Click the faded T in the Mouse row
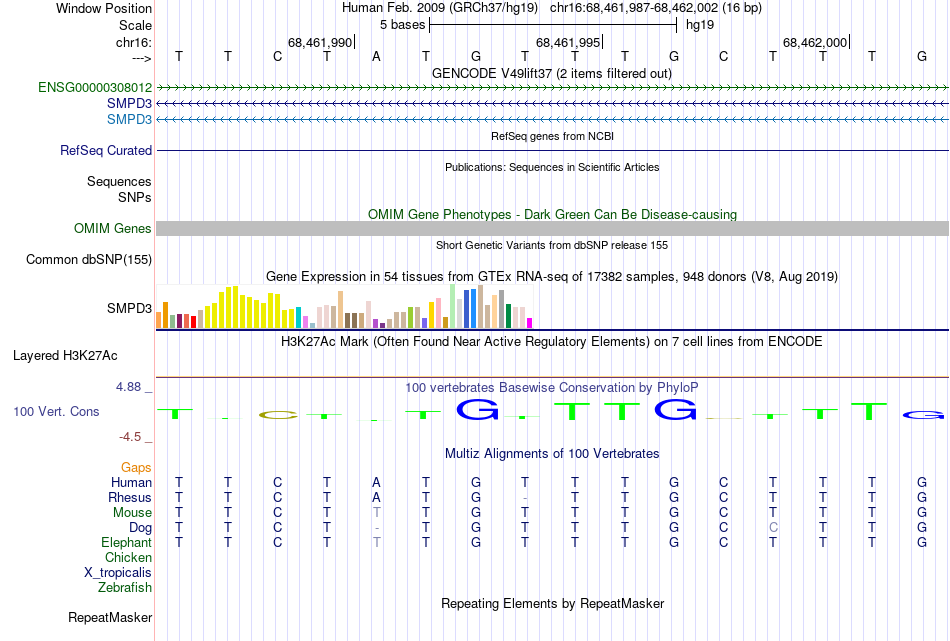950x641 pixels. tap(376, 513)
